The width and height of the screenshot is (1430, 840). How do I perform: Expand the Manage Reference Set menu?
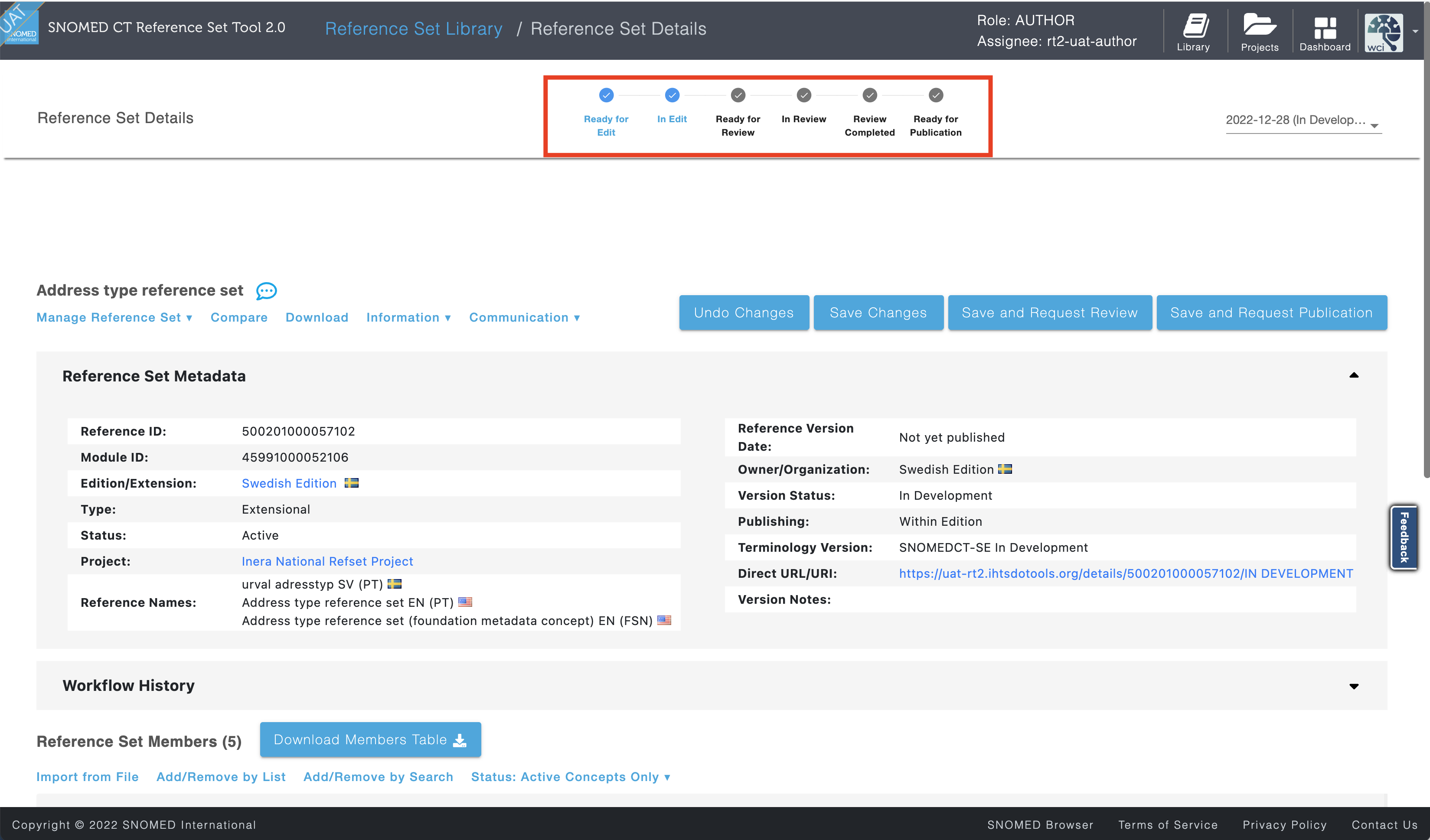[x=114, y=317]
